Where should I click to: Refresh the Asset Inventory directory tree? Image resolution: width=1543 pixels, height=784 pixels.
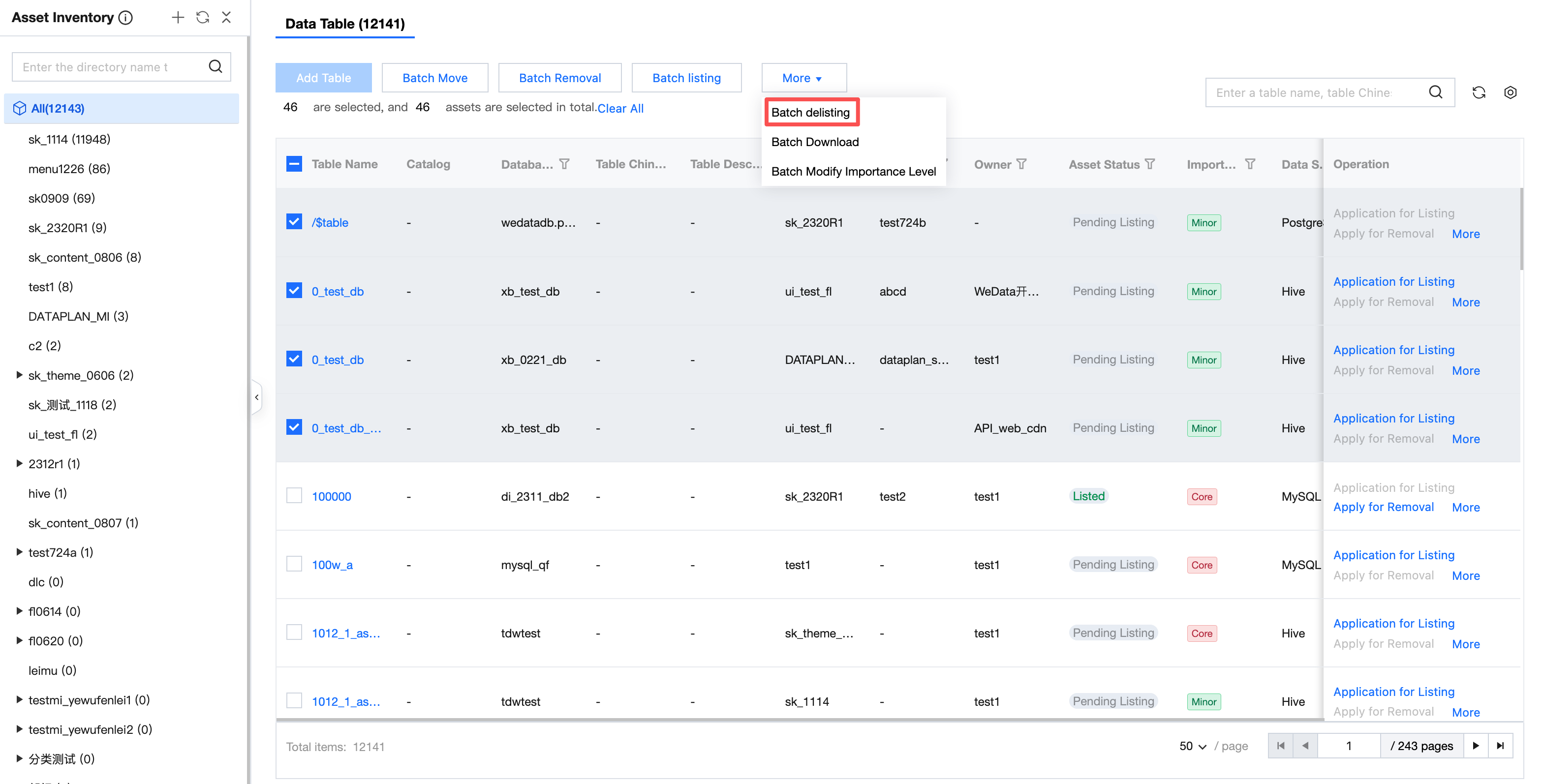click(202, 17)
